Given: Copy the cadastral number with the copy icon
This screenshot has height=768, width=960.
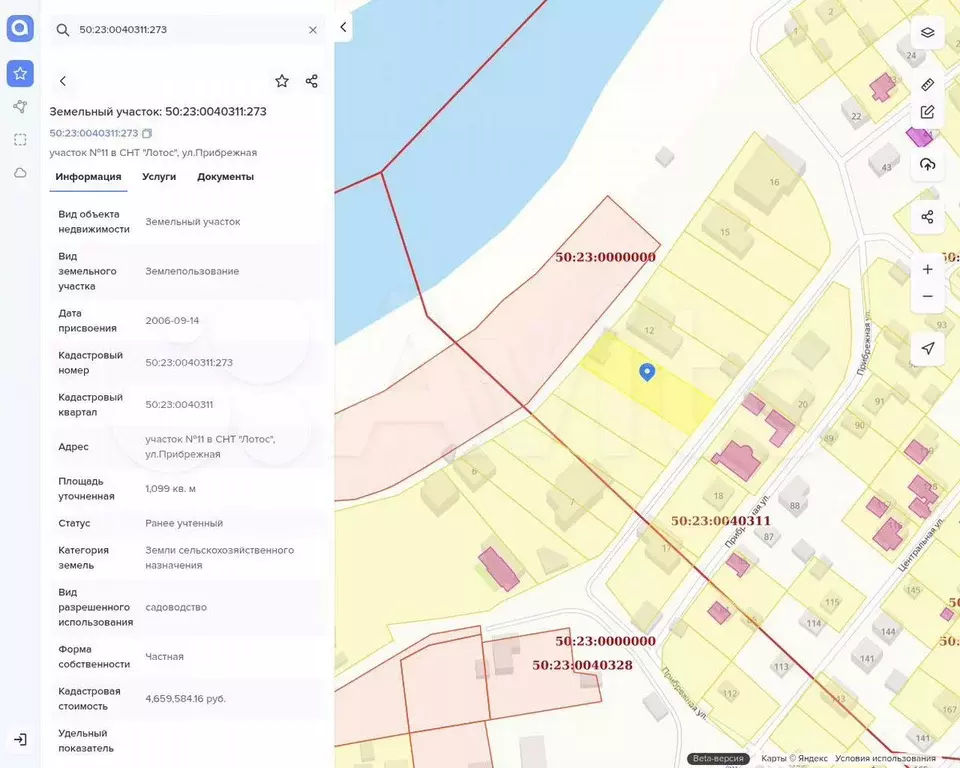Looking at the screenshot, I should [x=147, y=133].
